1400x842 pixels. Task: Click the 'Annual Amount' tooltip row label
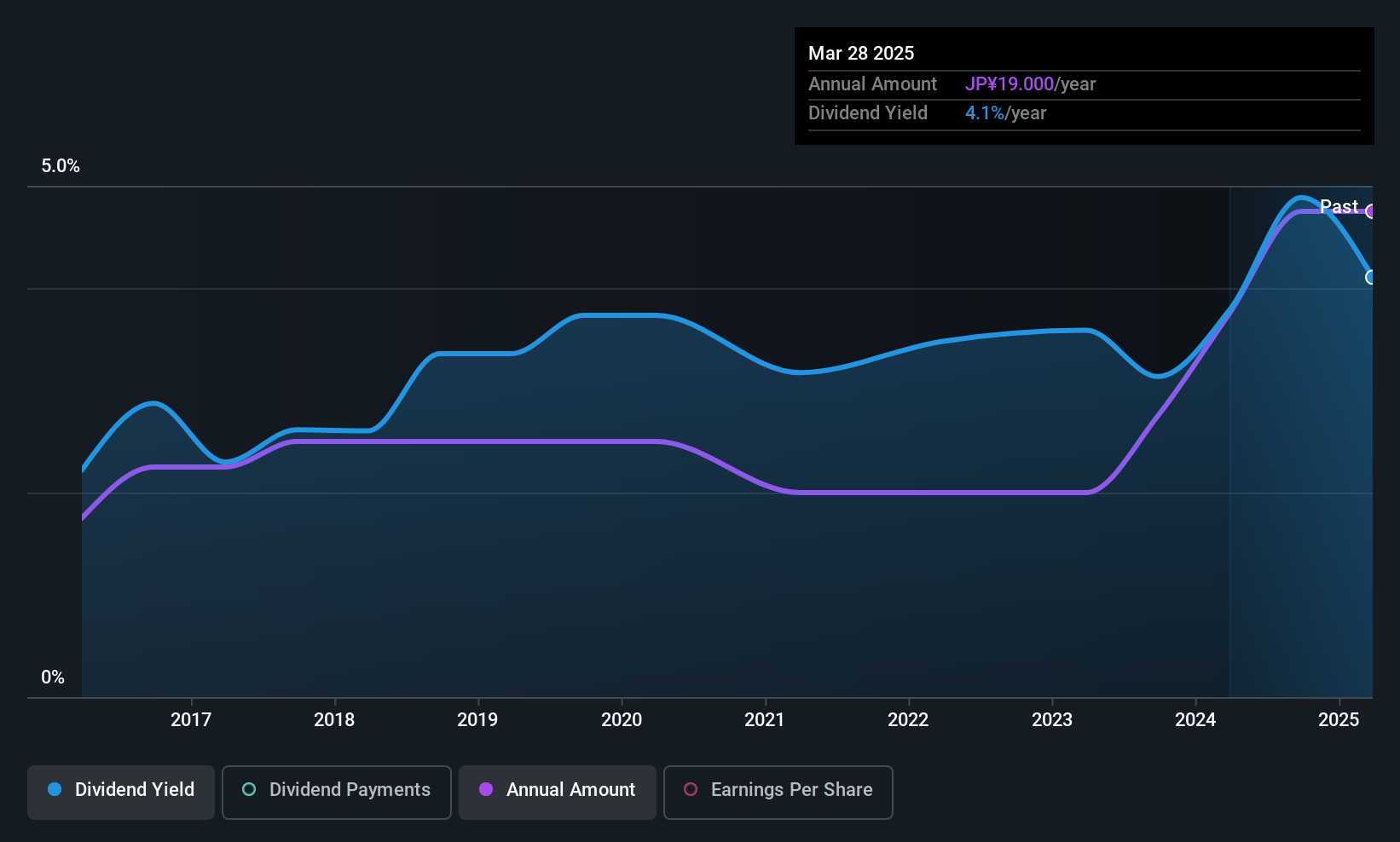(x=872, y=84)
